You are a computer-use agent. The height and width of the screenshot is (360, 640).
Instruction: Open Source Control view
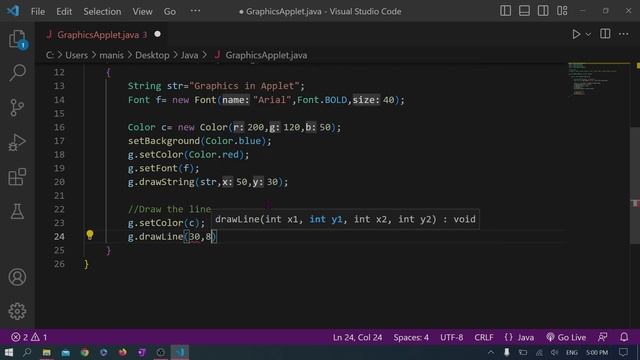[17, 108]
